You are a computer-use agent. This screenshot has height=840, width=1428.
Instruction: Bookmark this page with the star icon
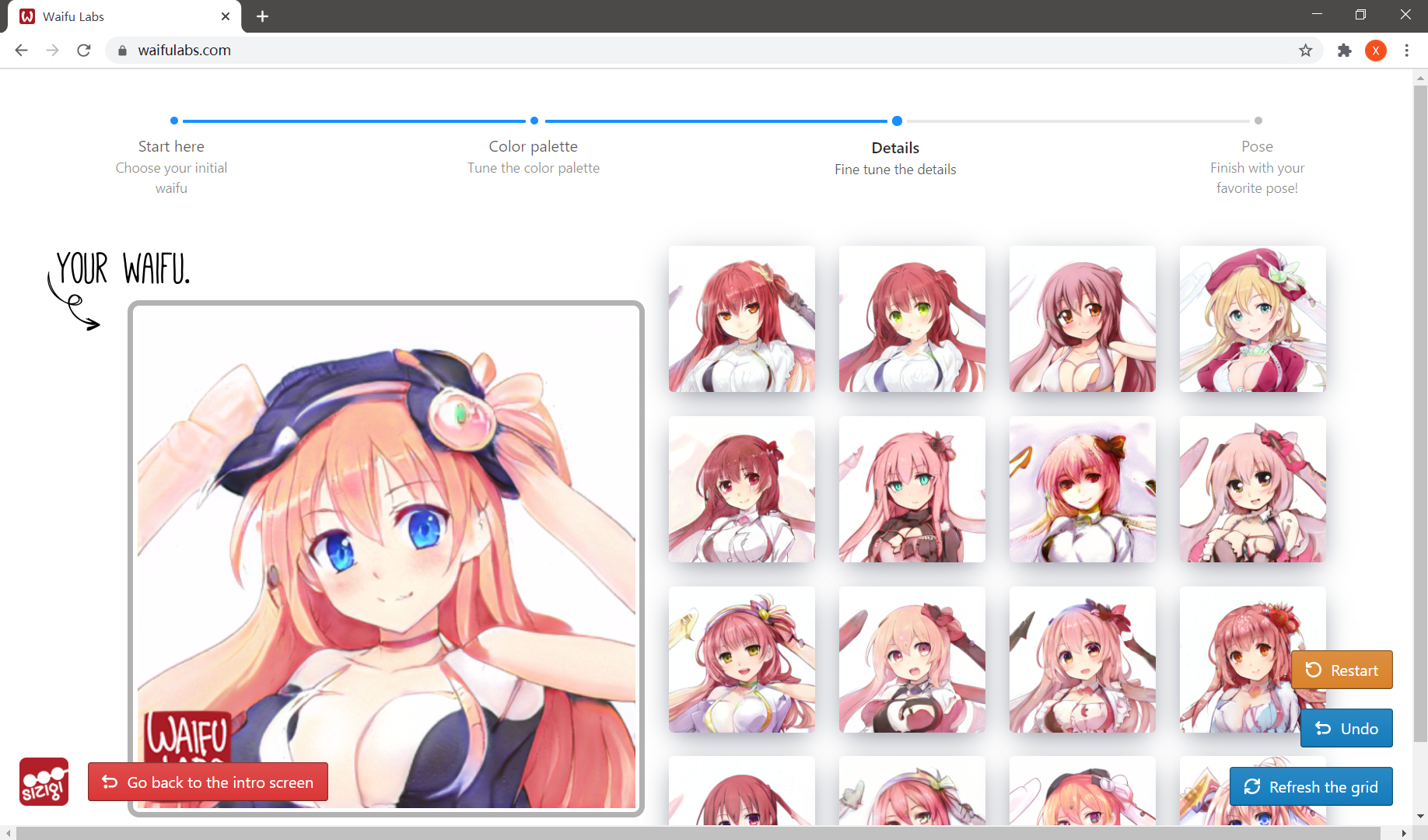pyautogui.click(x=1305, y=51)
